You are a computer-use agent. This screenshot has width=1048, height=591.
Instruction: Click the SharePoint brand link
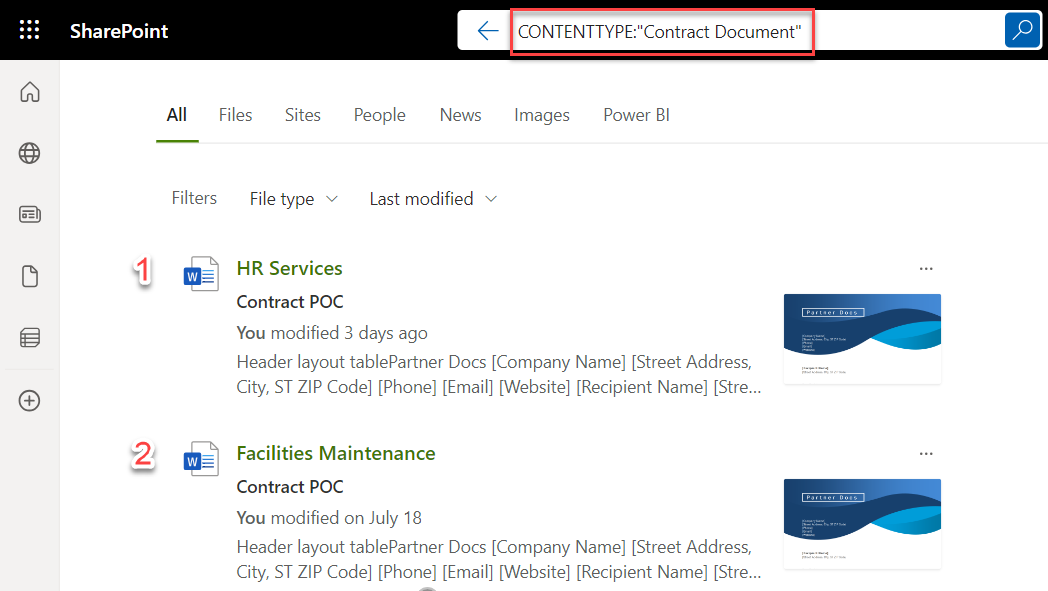click(119, 31)
